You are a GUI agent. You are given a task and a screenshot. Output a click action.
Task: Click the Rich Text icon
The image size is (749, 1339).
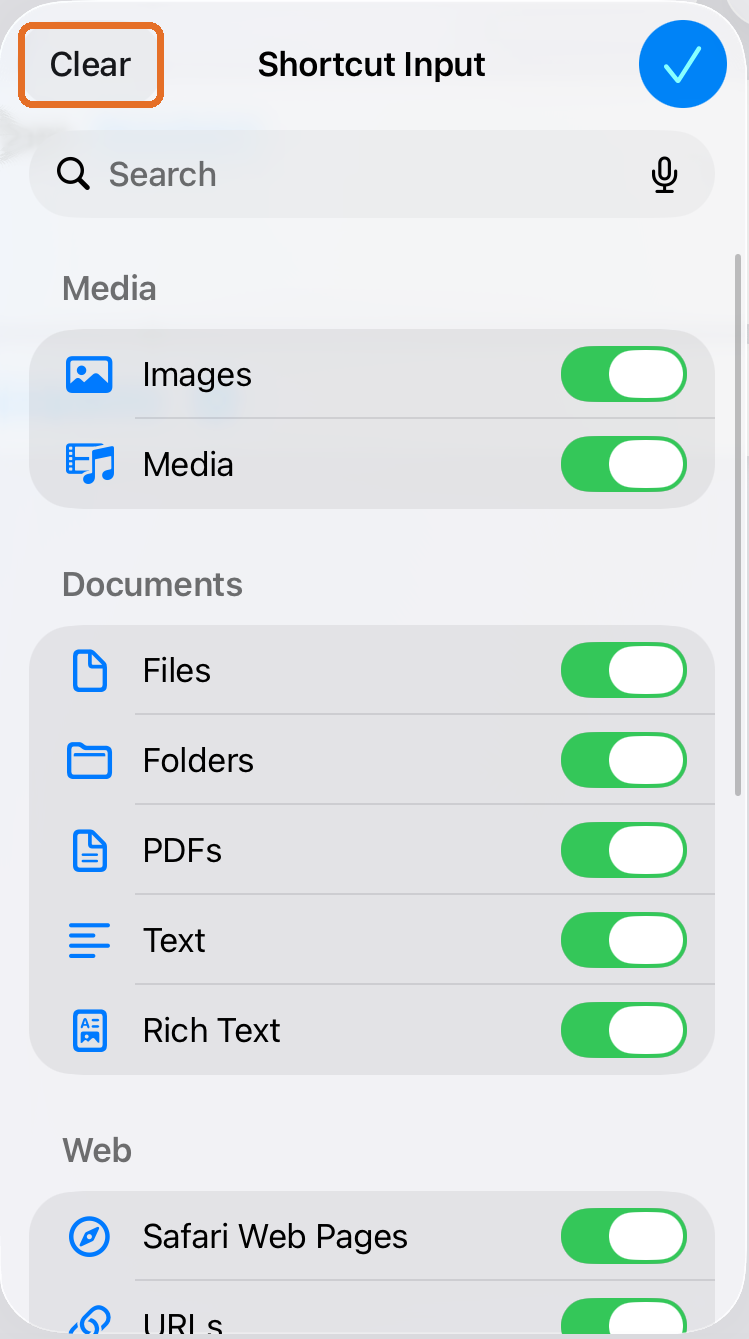click(90, 1030)
